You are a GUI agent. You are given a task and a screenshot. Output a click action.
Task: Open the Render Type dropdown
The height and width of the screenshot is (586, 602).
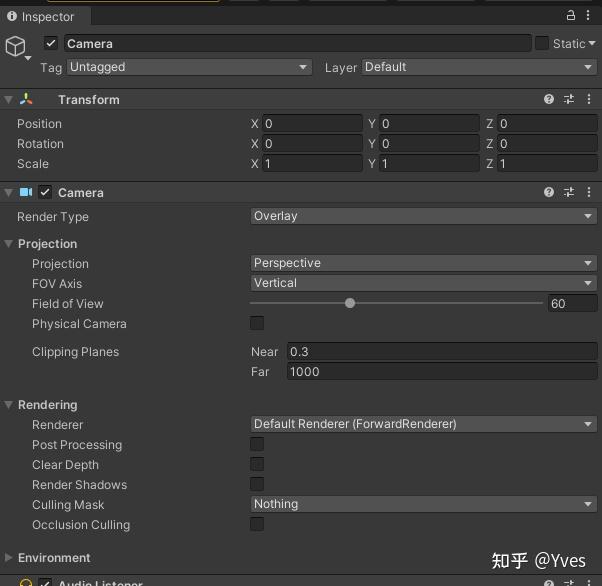[x=423, y=216]
